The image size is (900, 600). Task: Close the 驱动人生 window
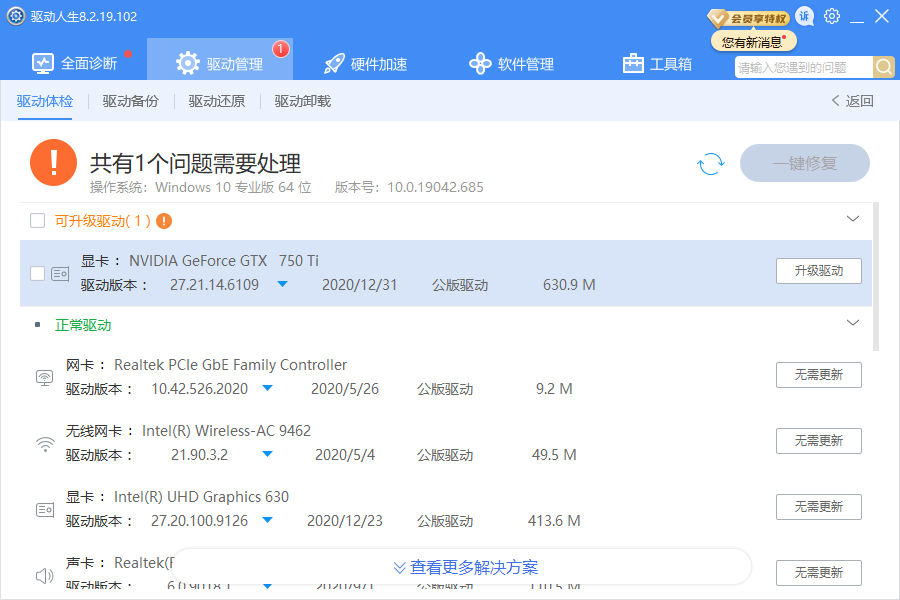(882, 16)
